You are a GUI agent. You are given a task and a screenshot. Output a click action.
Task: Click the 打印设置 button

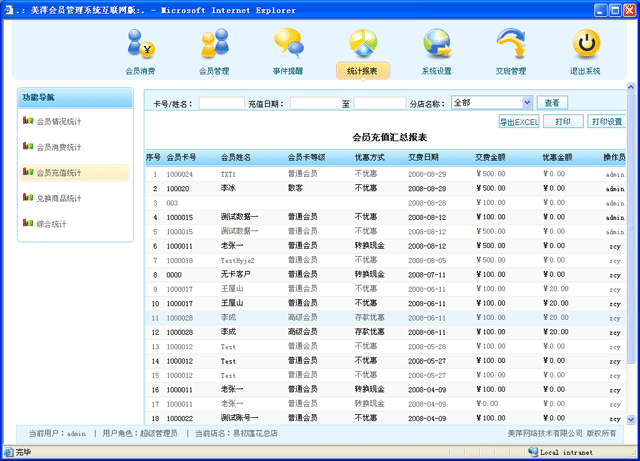point(607,122)
